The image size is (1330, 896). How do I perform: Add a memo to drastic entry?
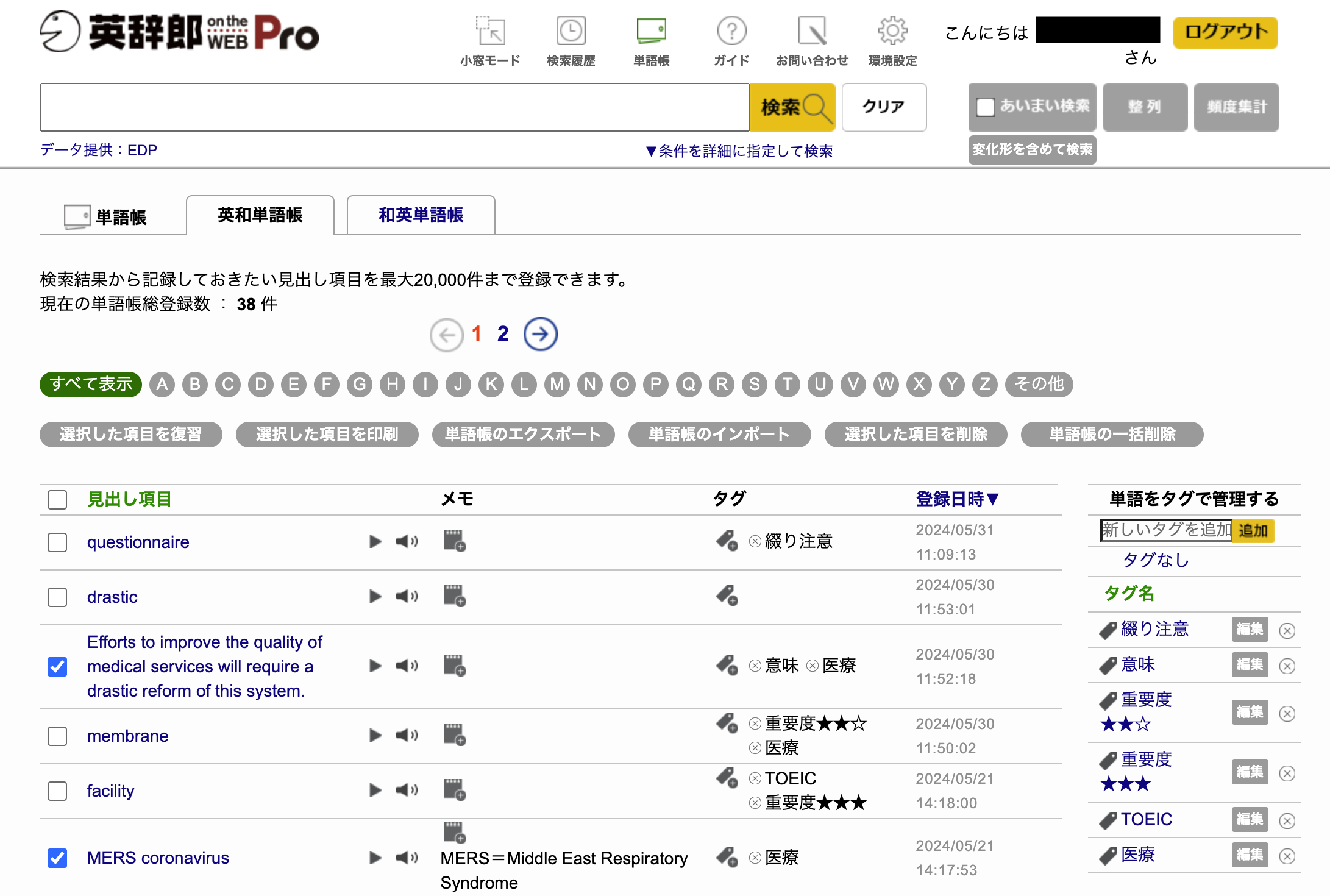tap(455, 596)
